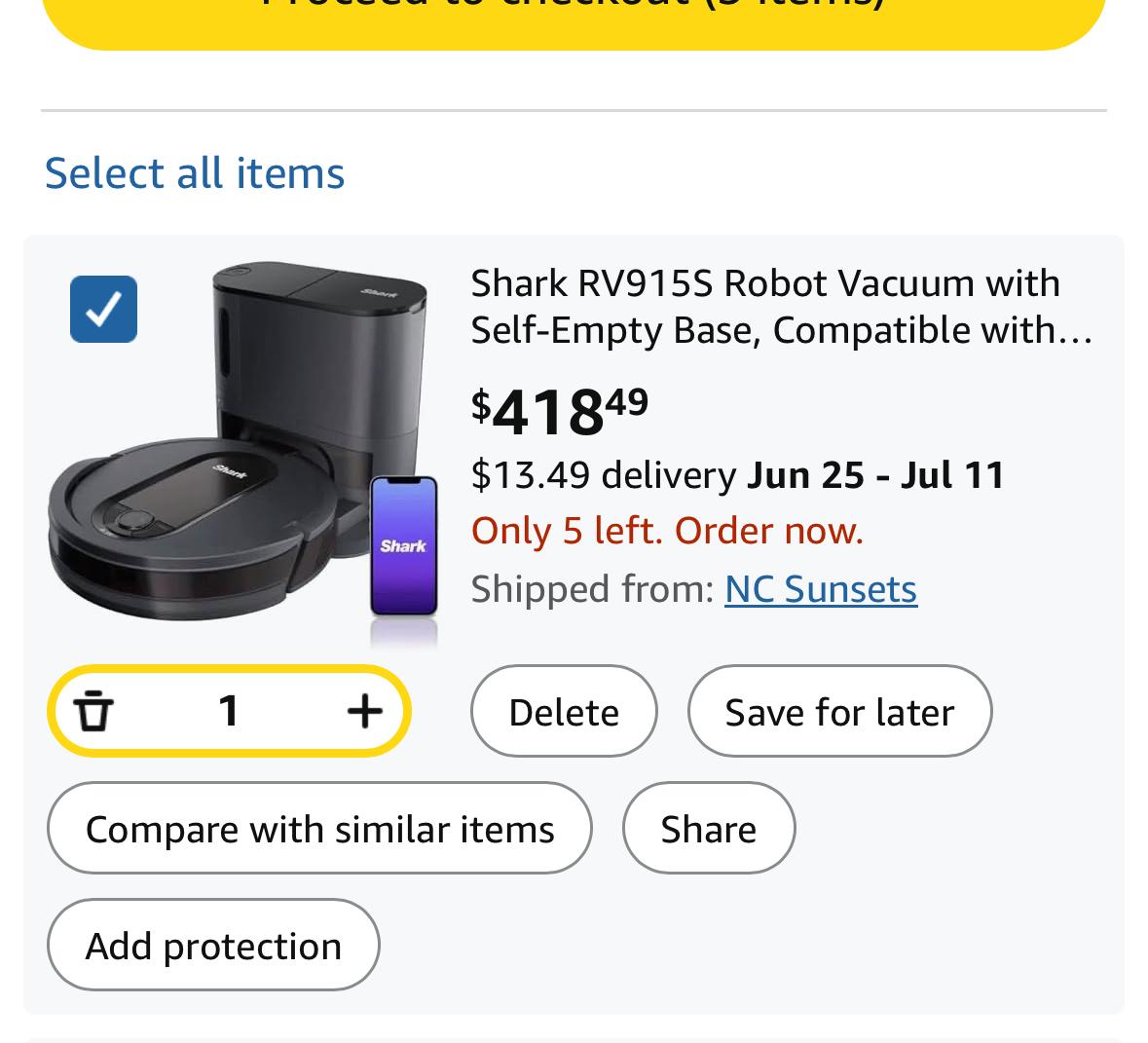Click the quantity number 1 field
This screenshot has height=1043, width=1148.
pyautogui.click(x=229, y=711)
